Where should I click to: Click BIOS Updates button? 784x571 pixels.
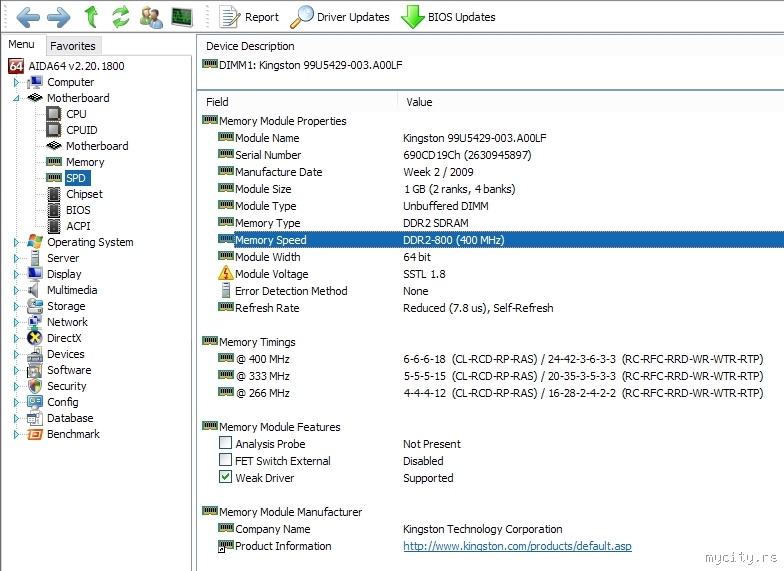pyautogui.click(x=448, y=17)
